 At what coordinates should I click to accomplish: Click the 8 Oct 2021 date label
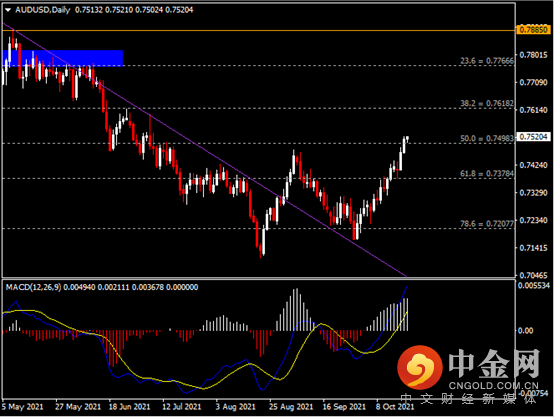click(395, 407)
